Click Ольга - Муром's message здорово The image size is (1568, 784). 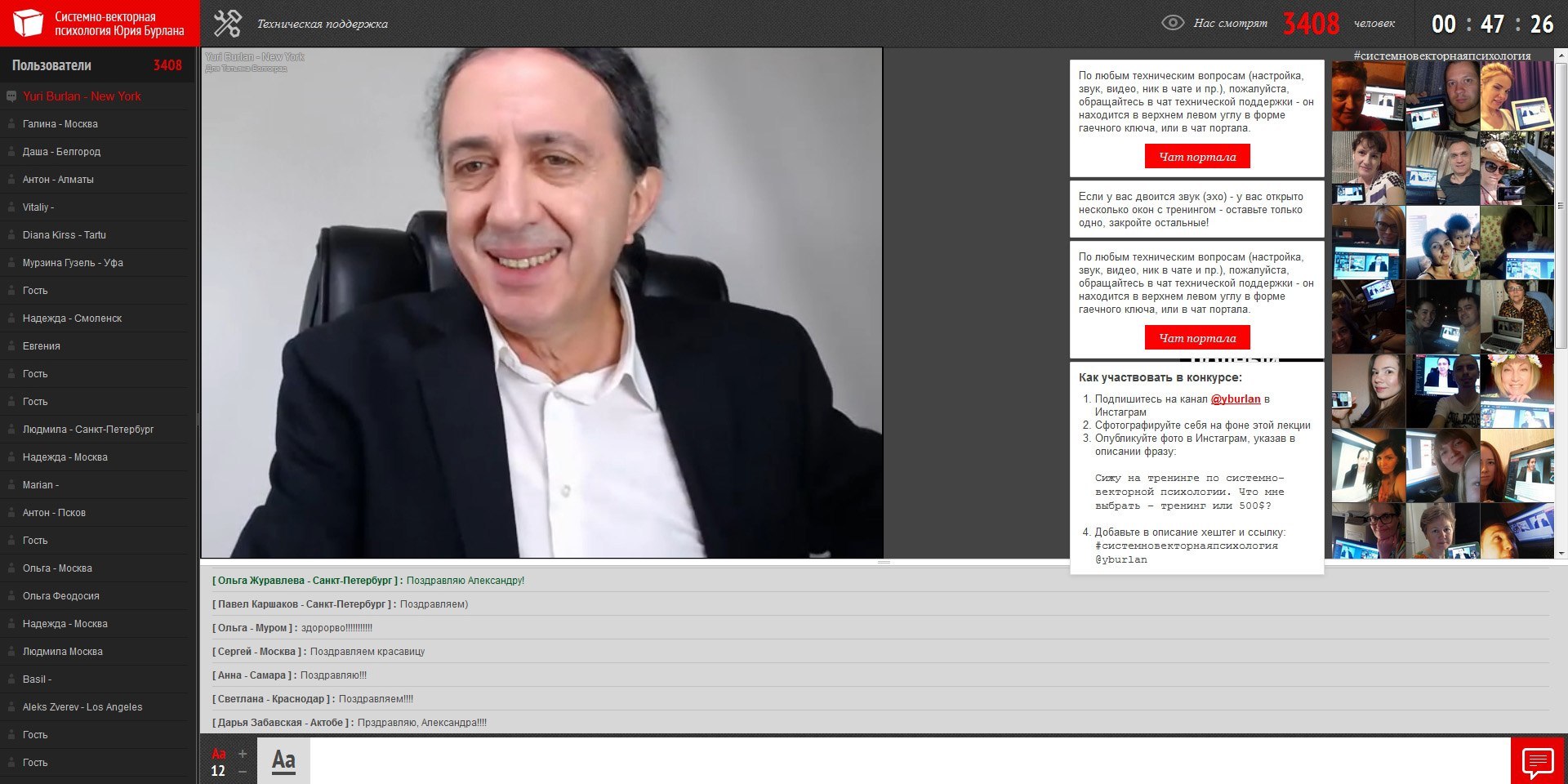click(336, 628)
